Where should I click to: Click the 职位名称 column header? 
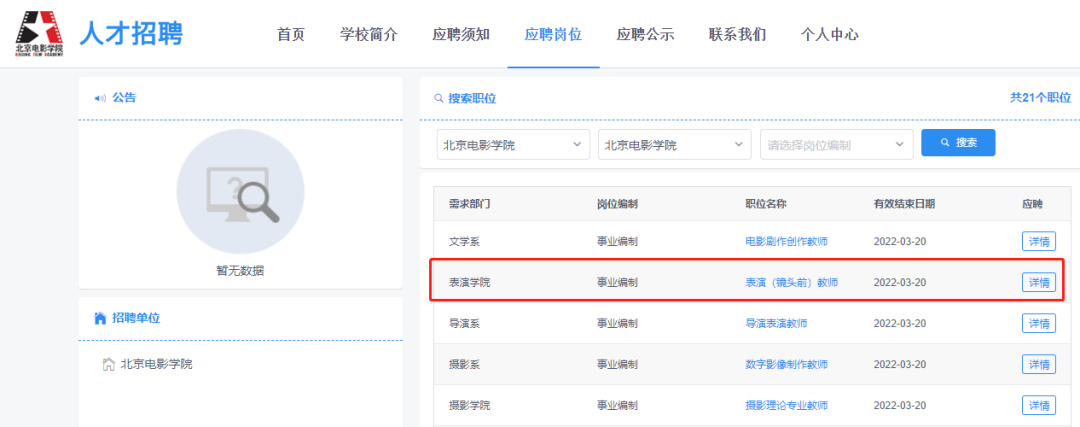tap(766, 204)
